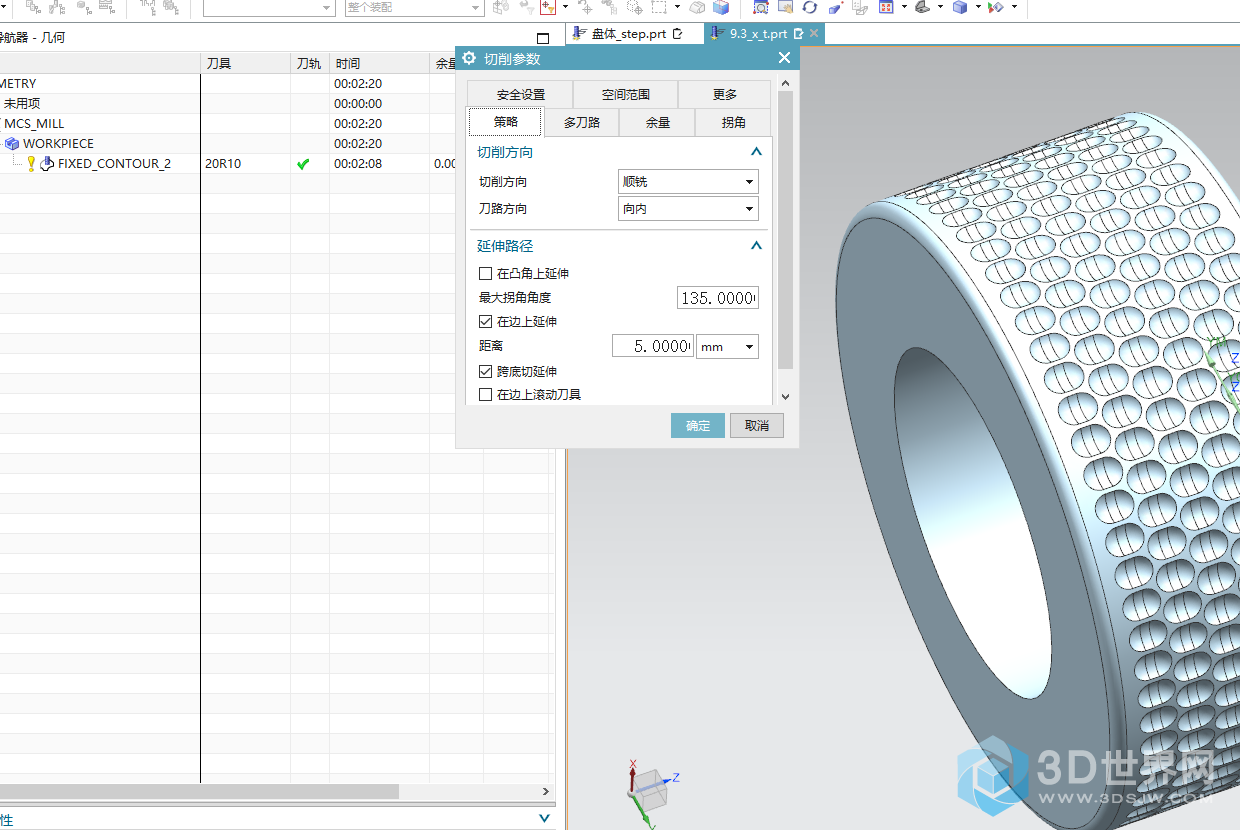
Task: Uncheck 跨底切延伸 checkbox
Action: click(486, 372)
